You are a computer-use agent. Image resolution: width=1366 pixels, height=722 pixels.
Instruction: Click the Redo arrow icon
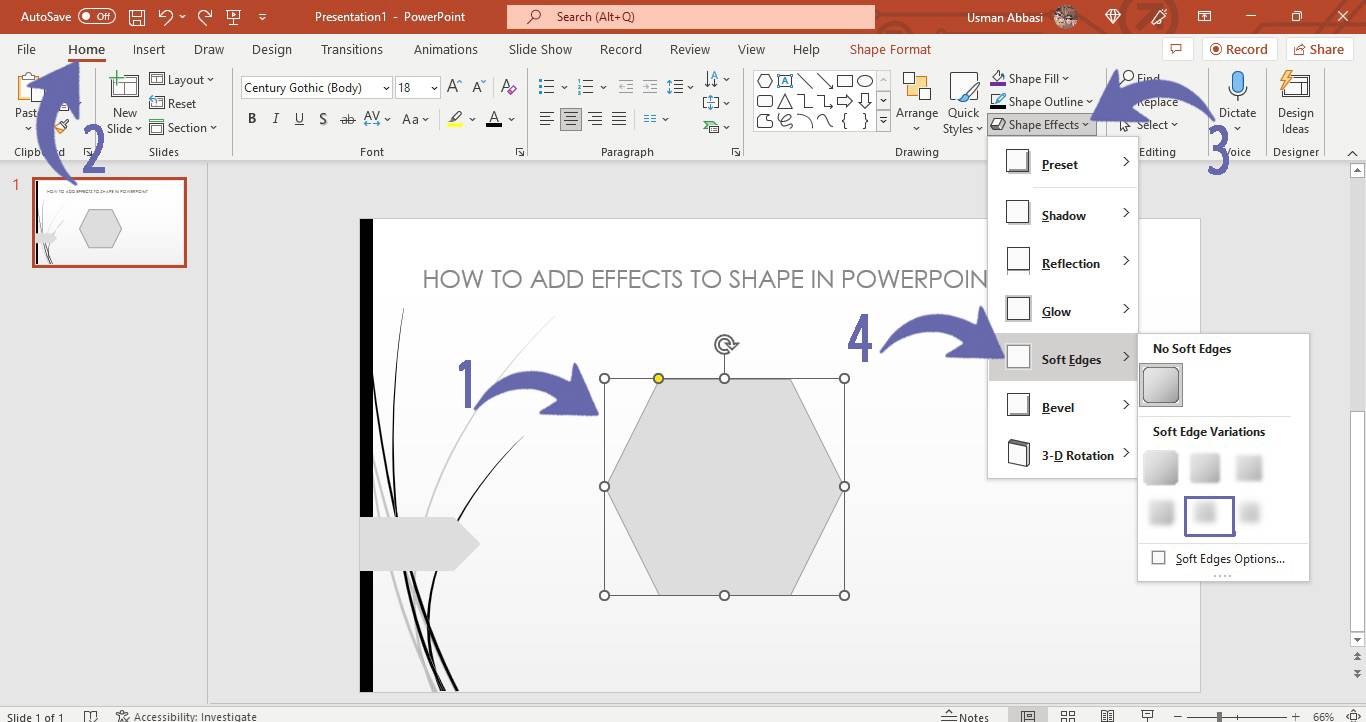click(205, 17)
